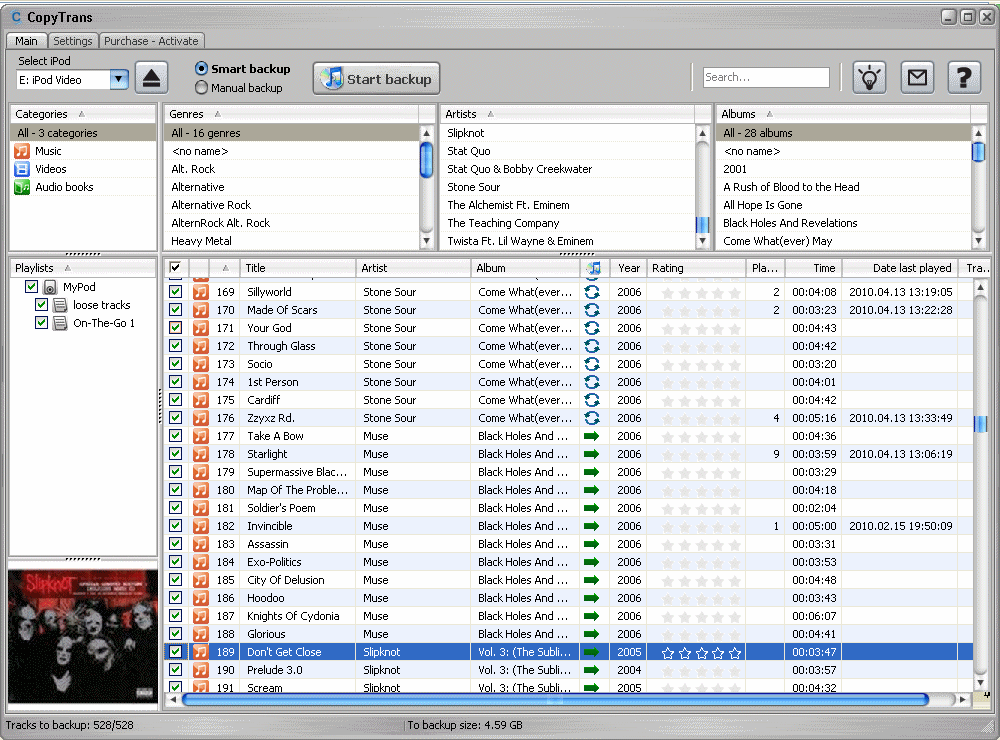
Task: Sort tracks by Time column header
Action: pyautogui.click(x=813, y=268)
